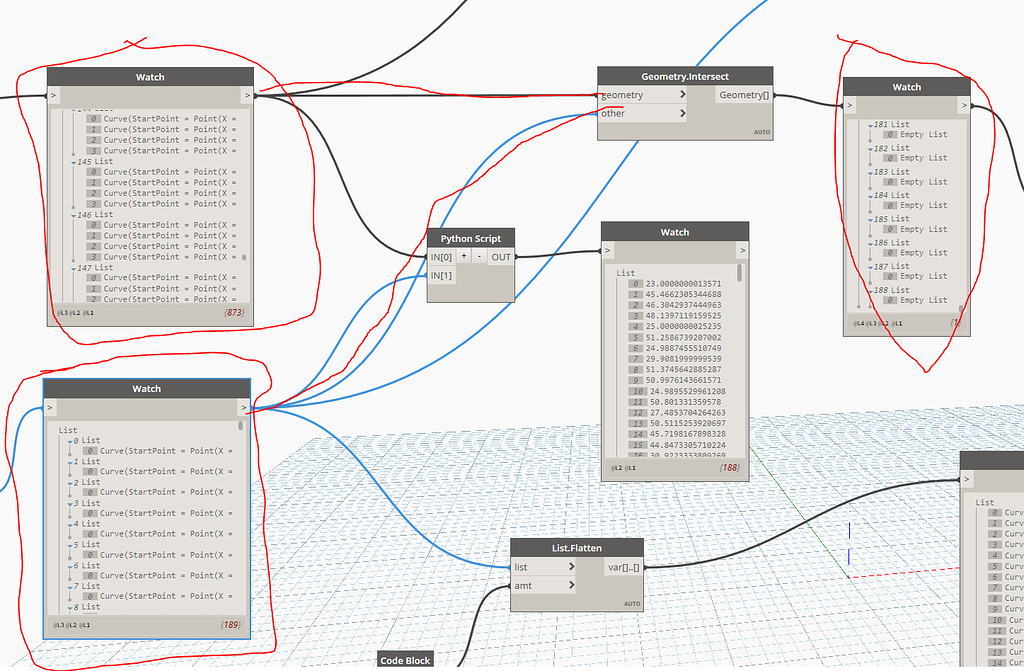Toggle the AUTO lacing on List.Flatten
The image size is (1024, 671).
634,604
